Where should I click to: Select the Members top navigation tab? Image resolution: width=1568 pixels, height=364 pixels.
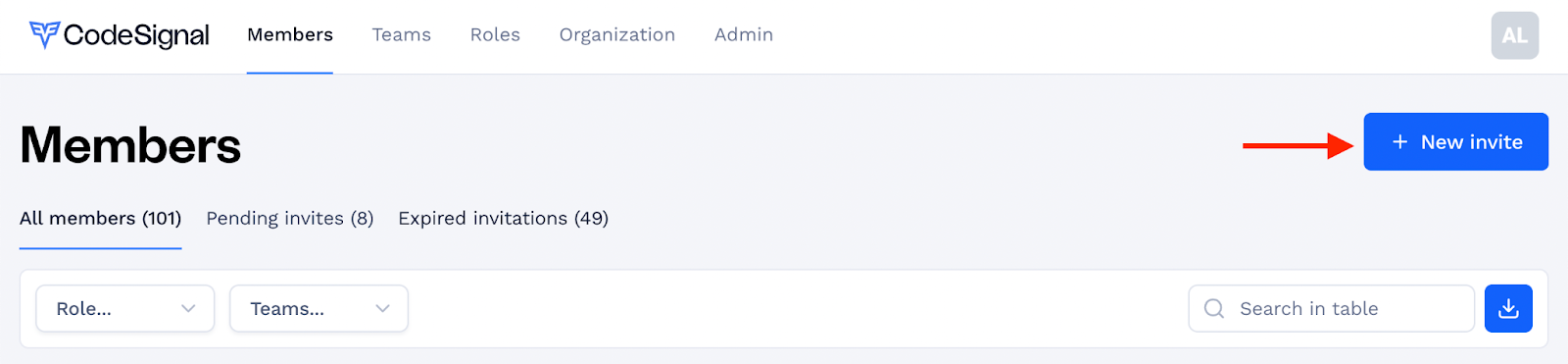pyautogui.click(x=290, y=35)
